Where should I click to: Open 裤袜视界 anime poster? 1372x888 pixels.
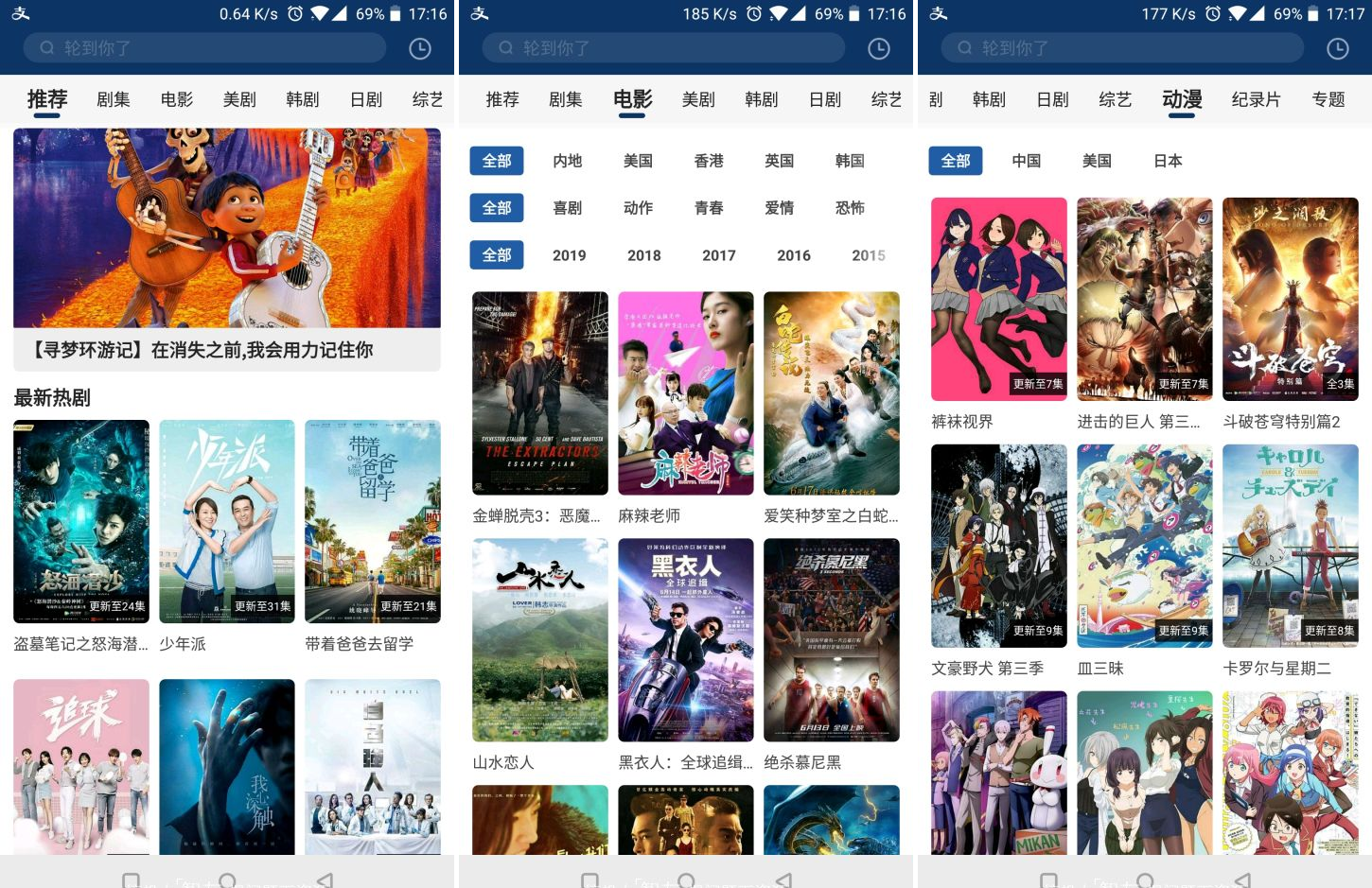click(999, 299)
